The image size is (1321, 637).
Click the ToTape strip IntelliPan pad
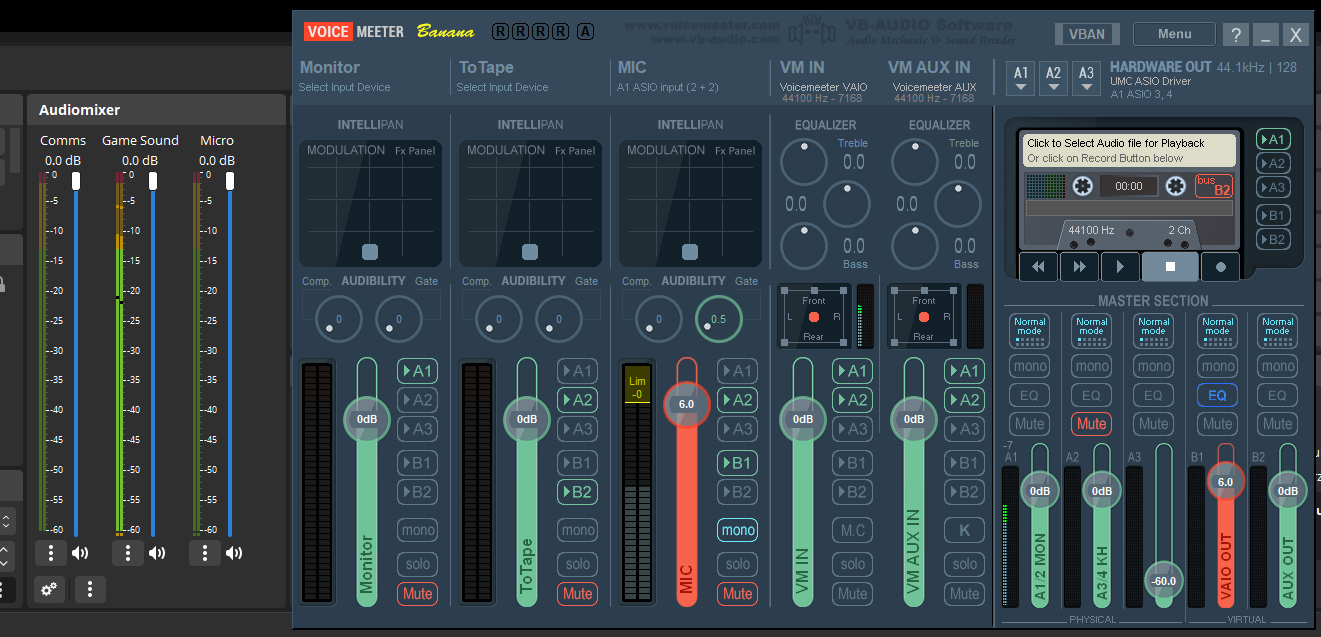click(530, 203)
